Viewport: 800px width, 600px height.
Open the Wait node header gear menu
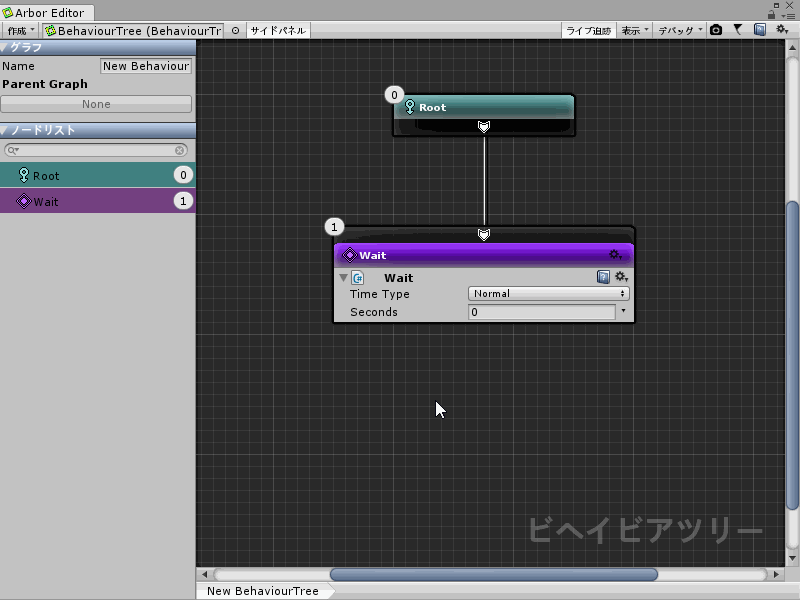point(616,255)
